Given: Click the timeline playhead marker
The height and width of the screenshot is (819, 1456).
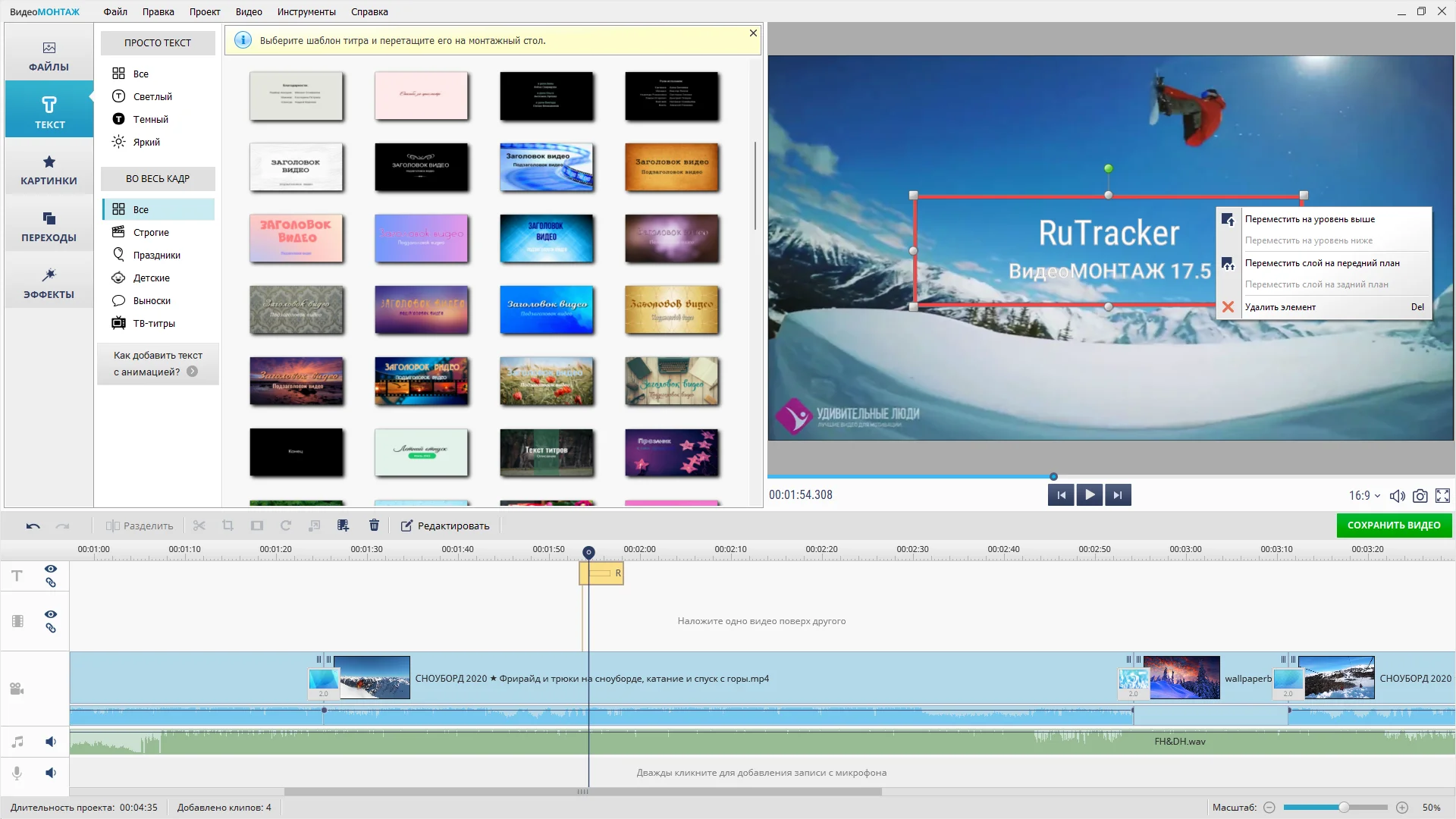Looking at the screenshot, I should coord(588,552).
